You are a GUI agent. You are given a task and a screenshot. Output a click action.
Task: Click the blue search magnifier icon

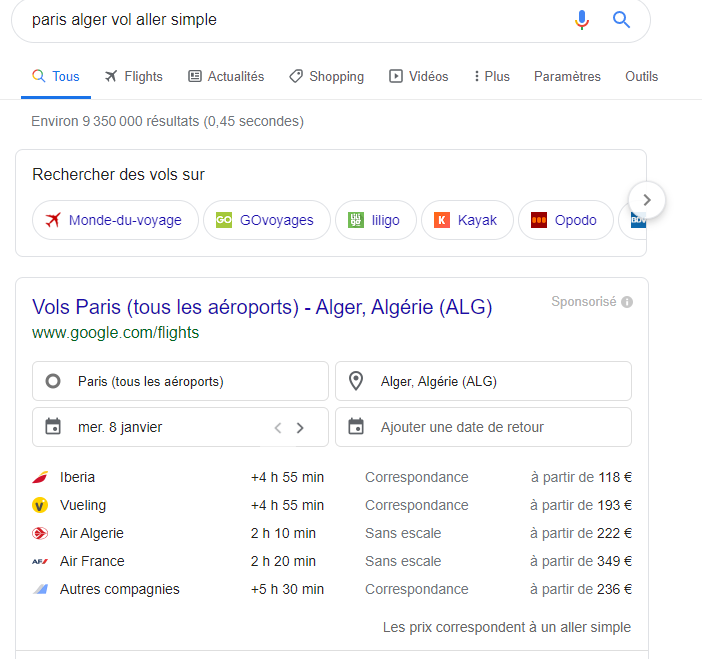coord(621,20)
